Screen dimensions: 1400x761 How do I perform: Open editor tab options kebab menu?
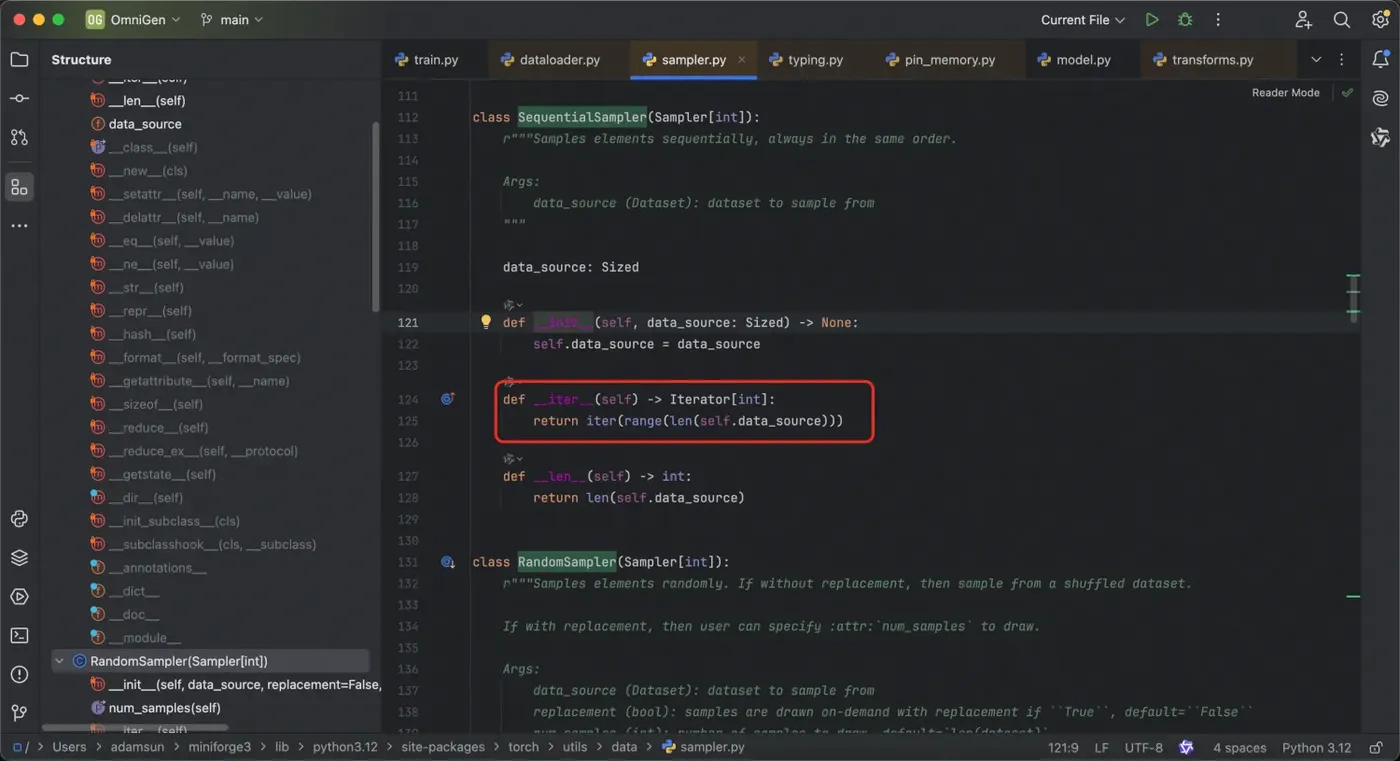(1342, 60)
